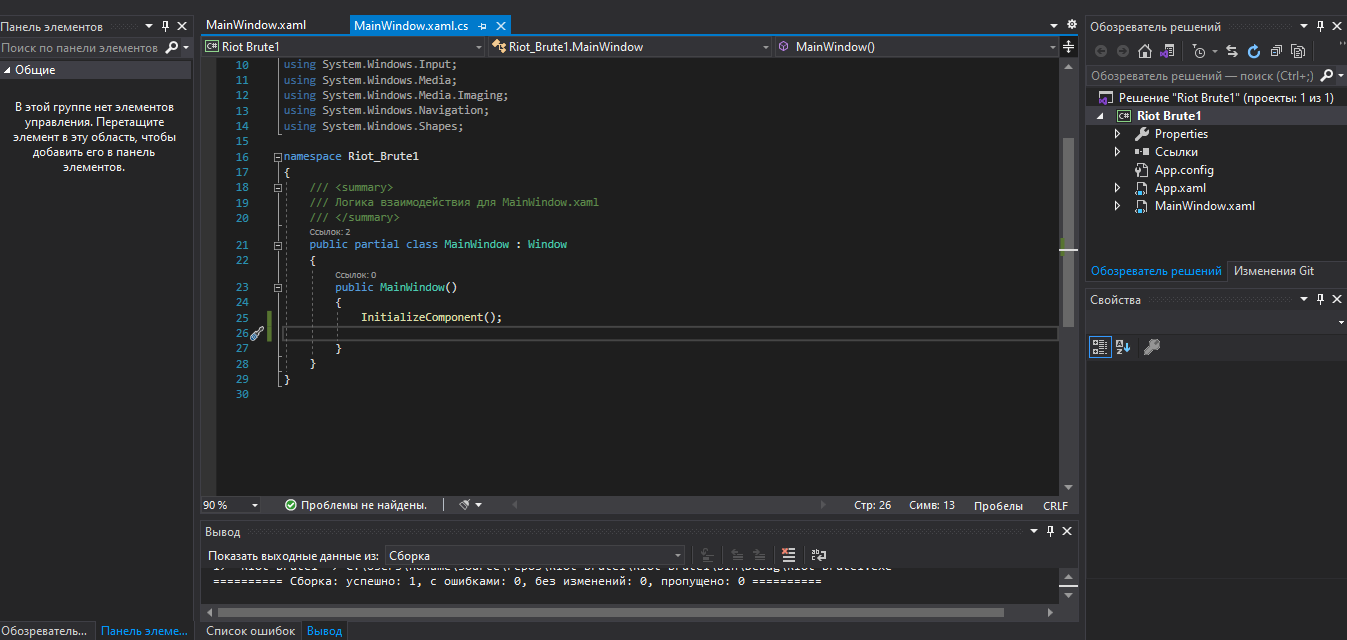The width and height of the screenshot is (1347, 640).
Task: Open the Список ошибок tab
Action: 250,631
